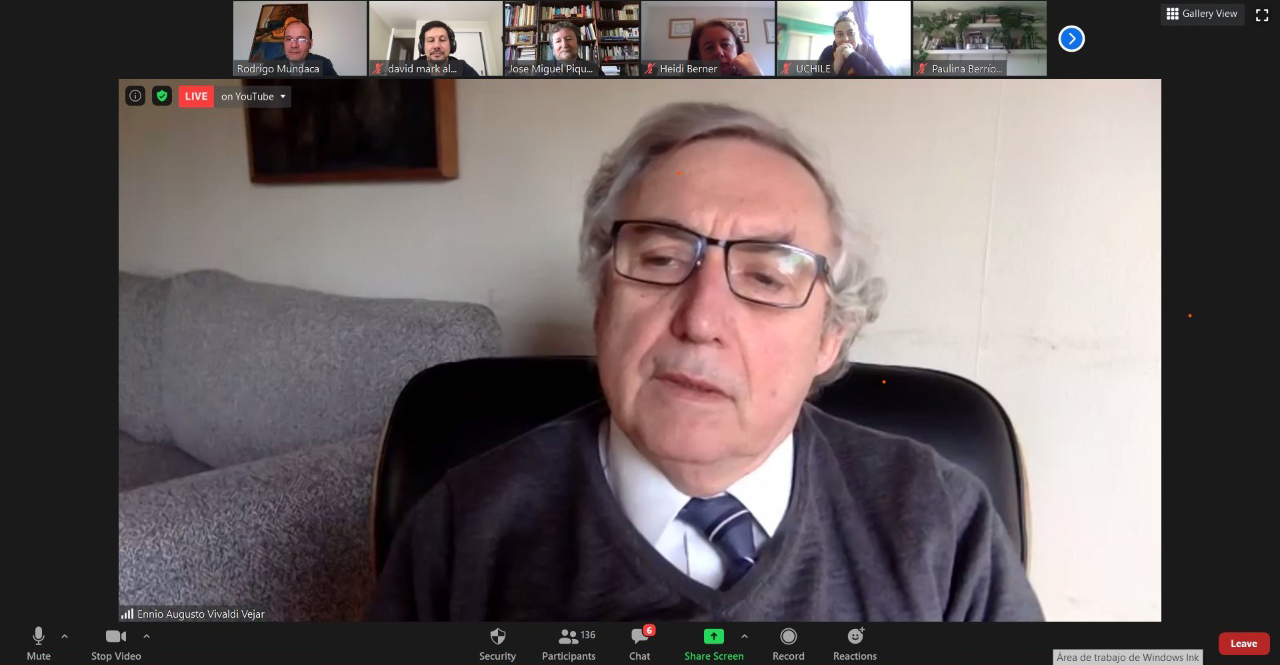Image resolution: width=1280 pixels, height=665 pixels.
Task: Show next participants with the blue arrow
Action: [1071, 39]
